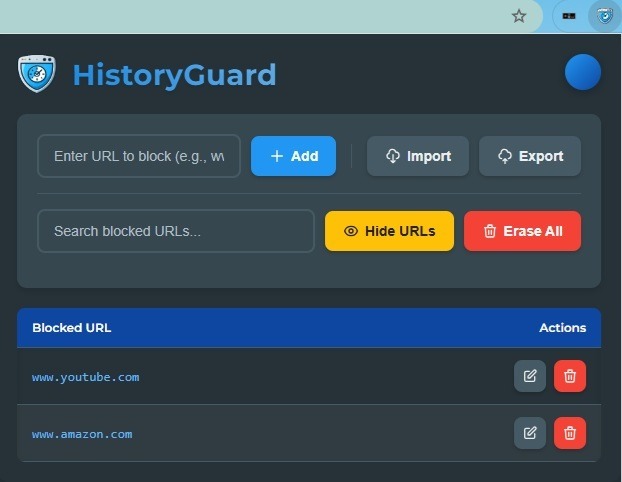Delete the www.youtube.com entry
622x482 pixels.
[570, 376]
